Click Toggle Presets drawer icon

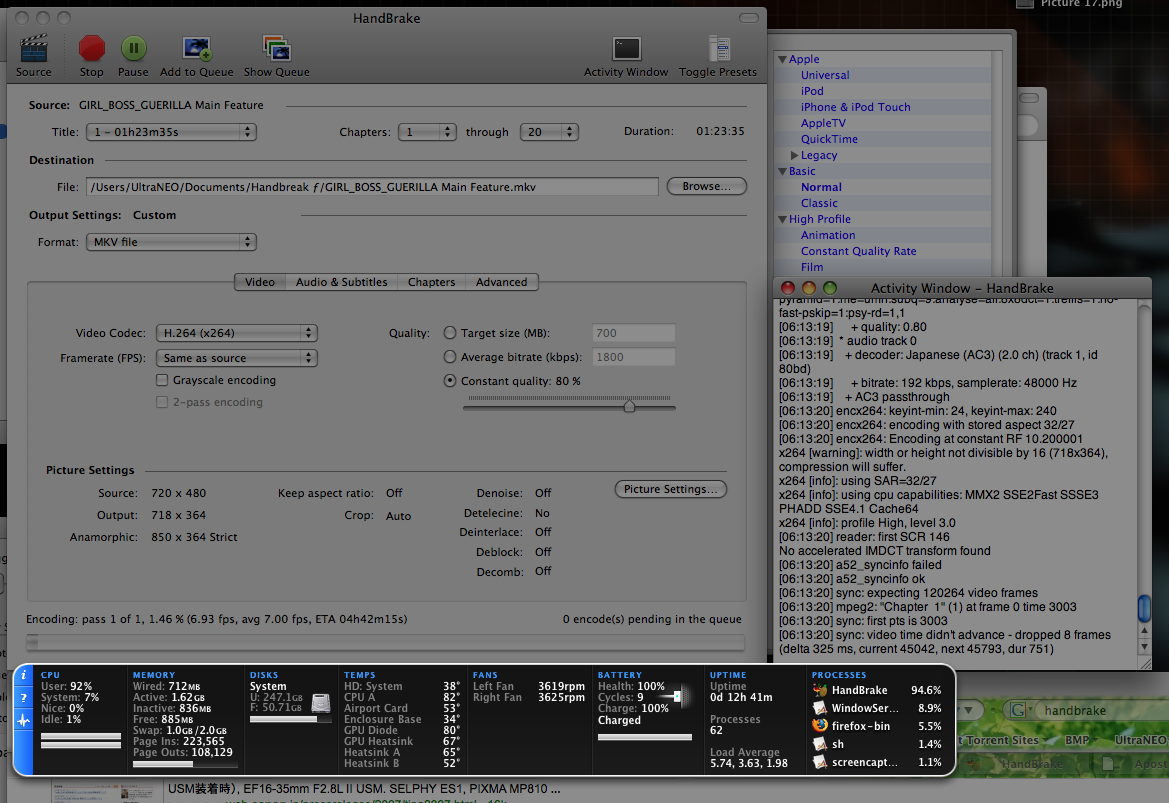pos(718,49)
